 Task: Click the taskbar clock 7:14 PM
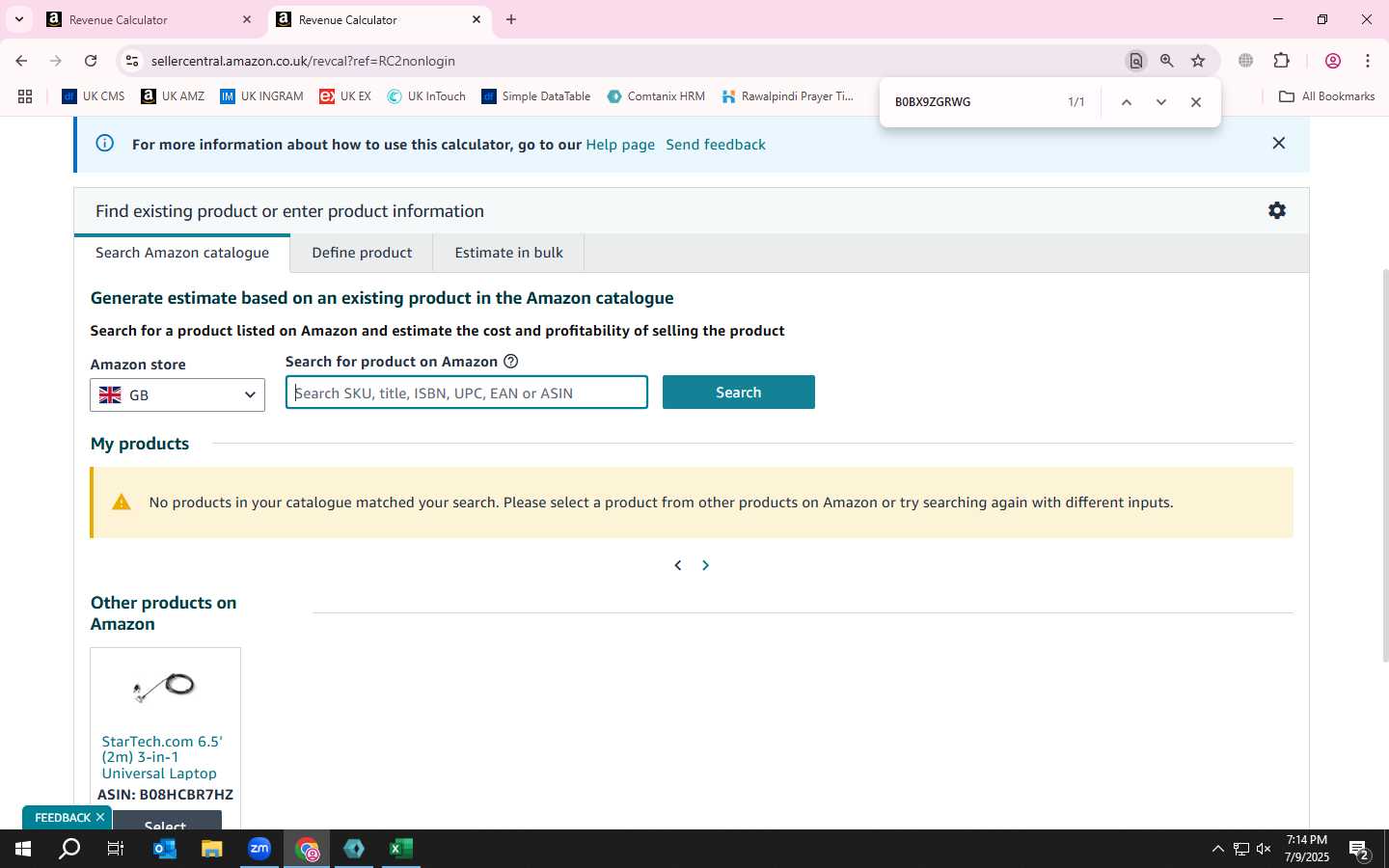[1307, 840]
